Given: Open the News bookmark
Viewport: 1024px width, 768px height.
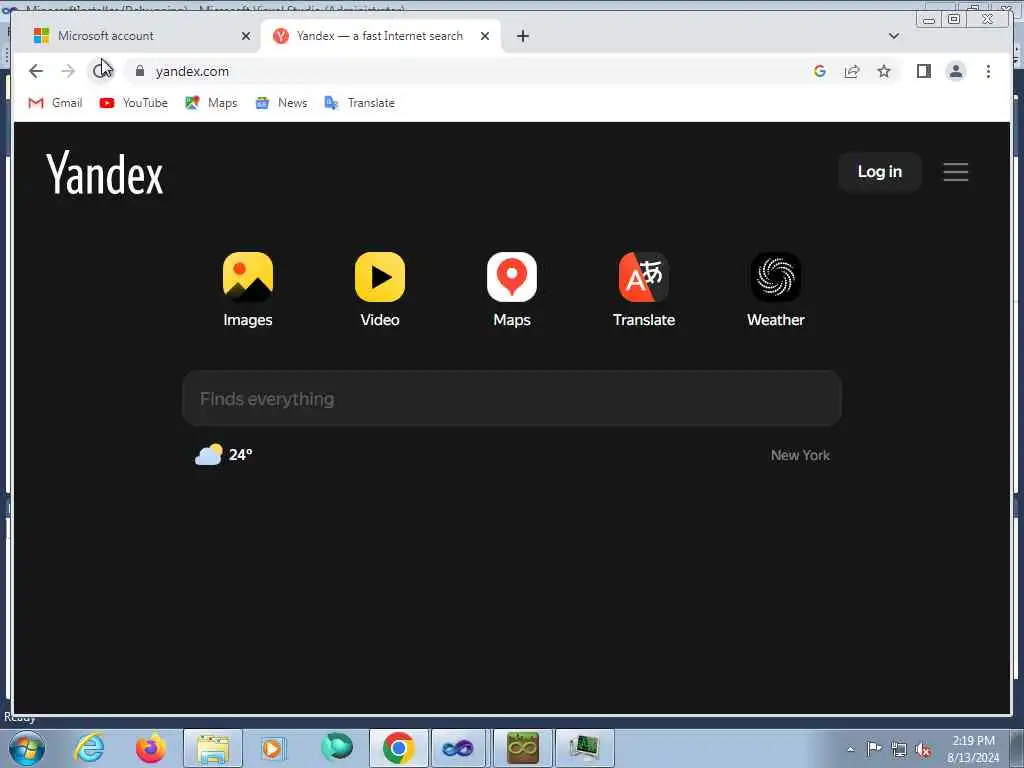Looking at the screenshot, I should (281, 103).
